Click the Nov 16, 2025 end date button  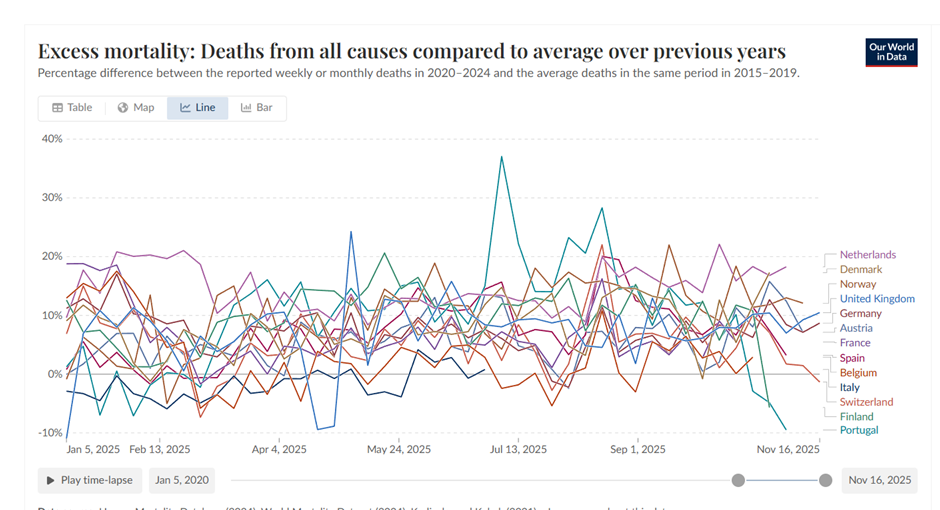[x=879, y=480]
